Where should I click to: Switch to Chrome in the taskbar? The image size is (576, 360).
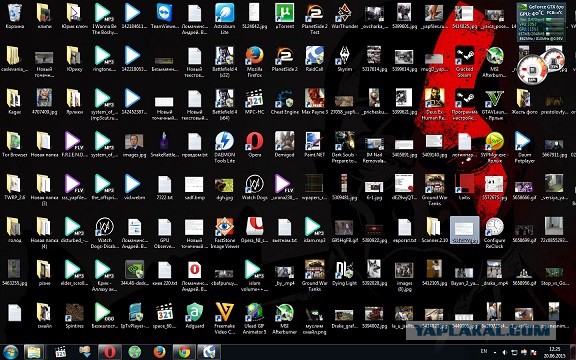(184, 352)
